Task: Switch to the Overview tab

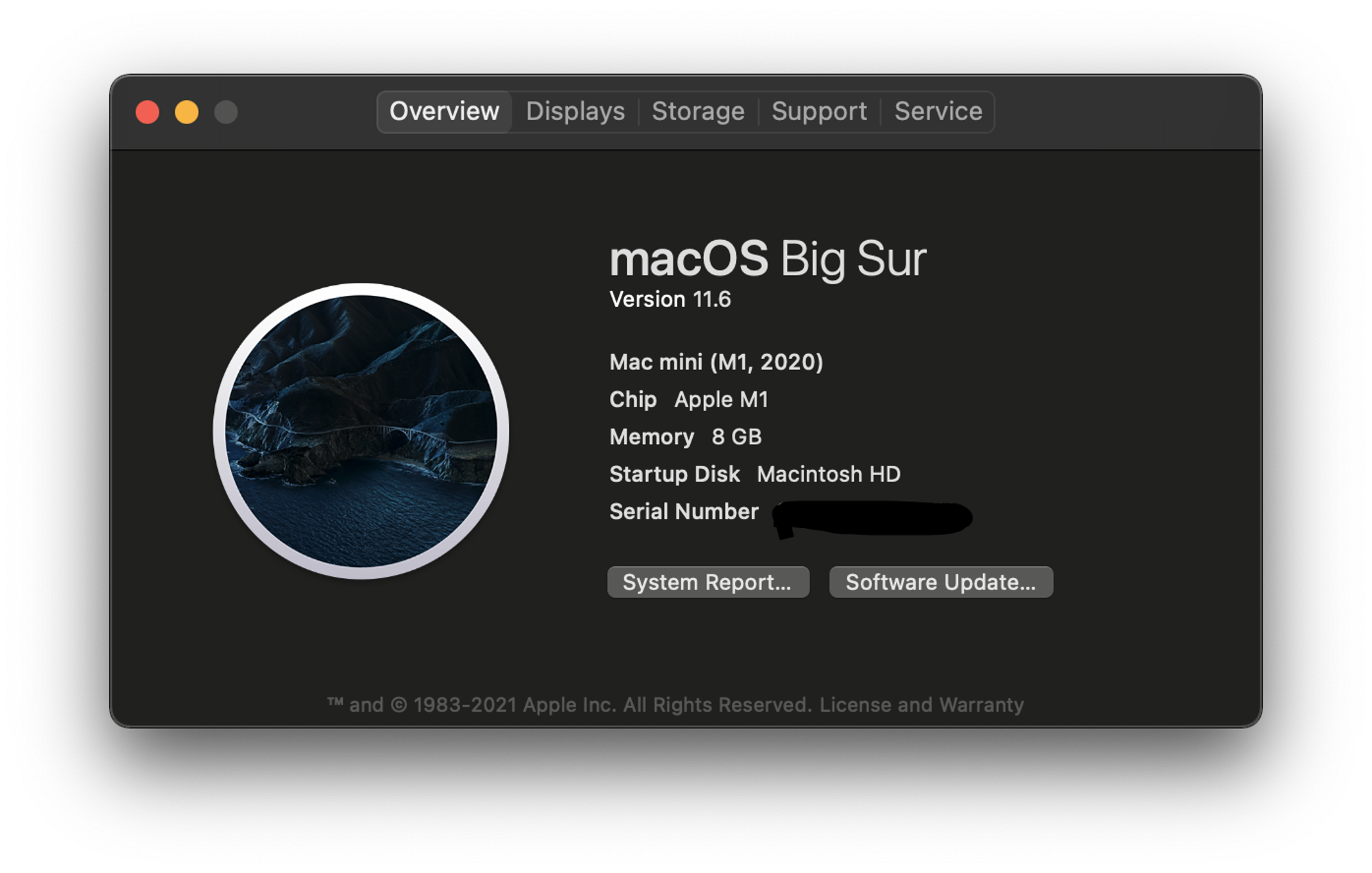Action: [445, 111]
